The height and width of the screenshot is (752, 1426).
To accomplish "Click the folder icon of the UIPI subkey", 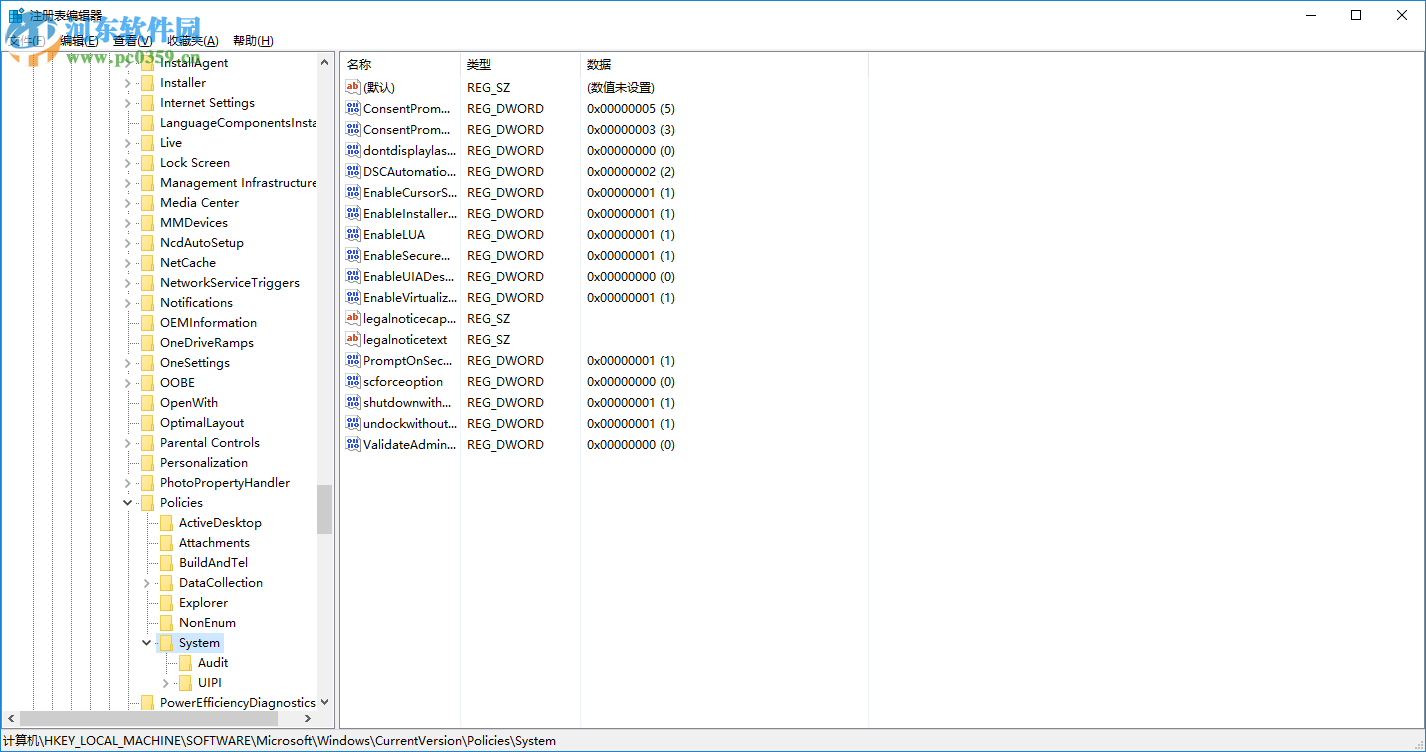I will click(x=187, y=682).
